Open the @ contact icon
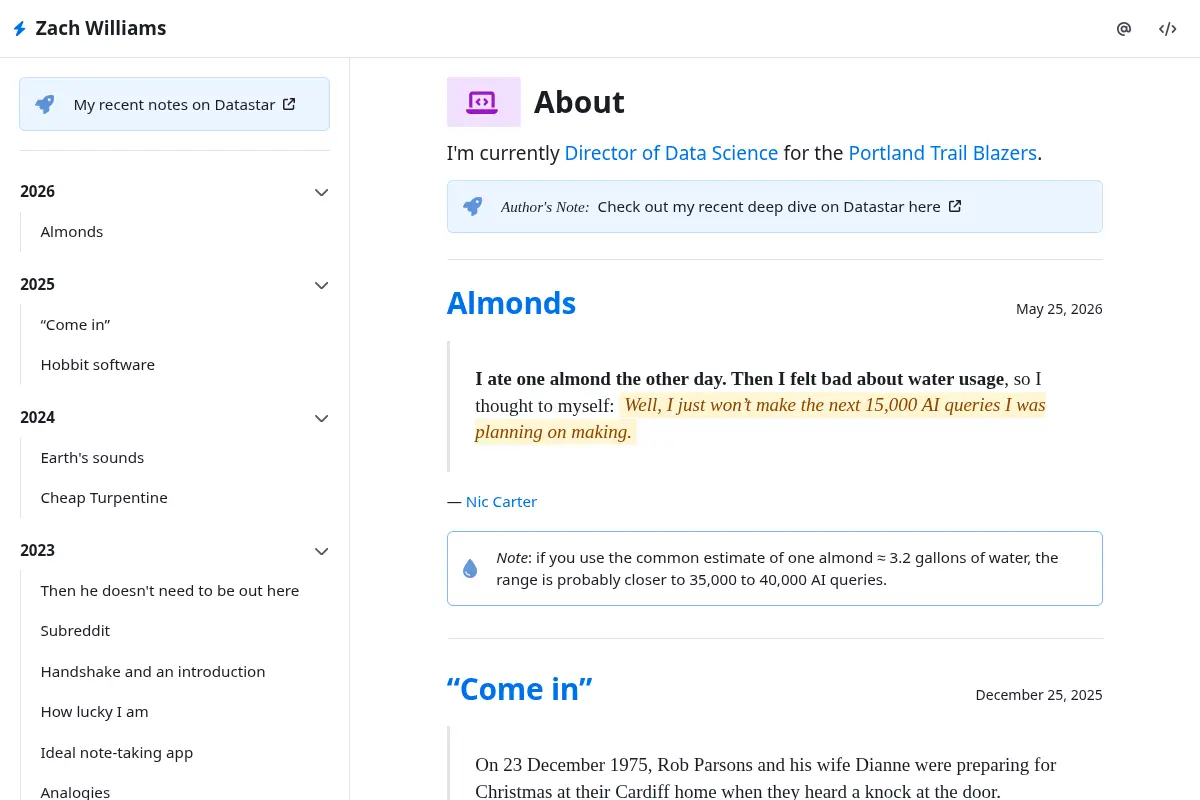This screenshot has height=800, width=1200. [x=1124, y=29]
